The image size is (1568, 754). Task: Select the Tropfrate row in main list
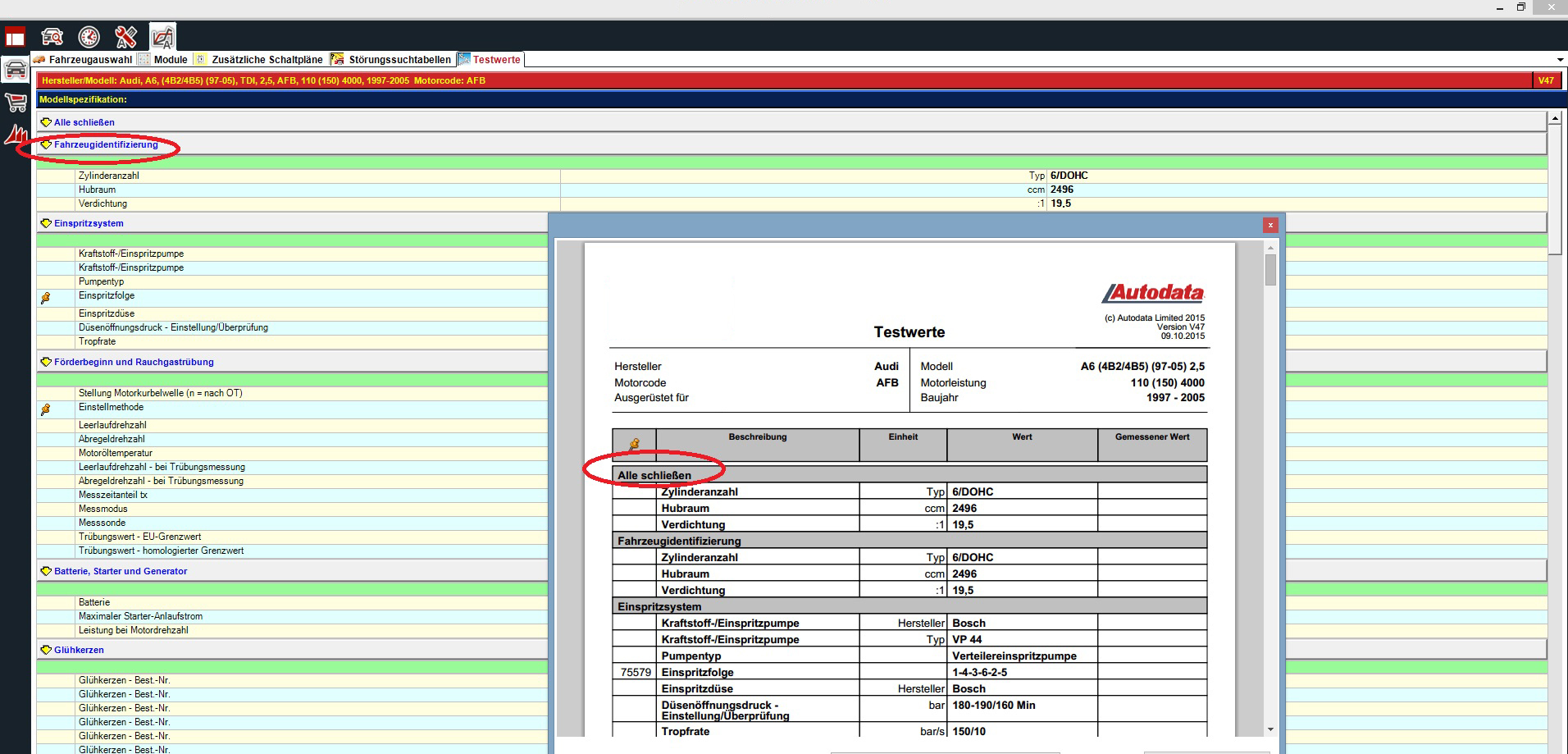(x=292, y=341)
